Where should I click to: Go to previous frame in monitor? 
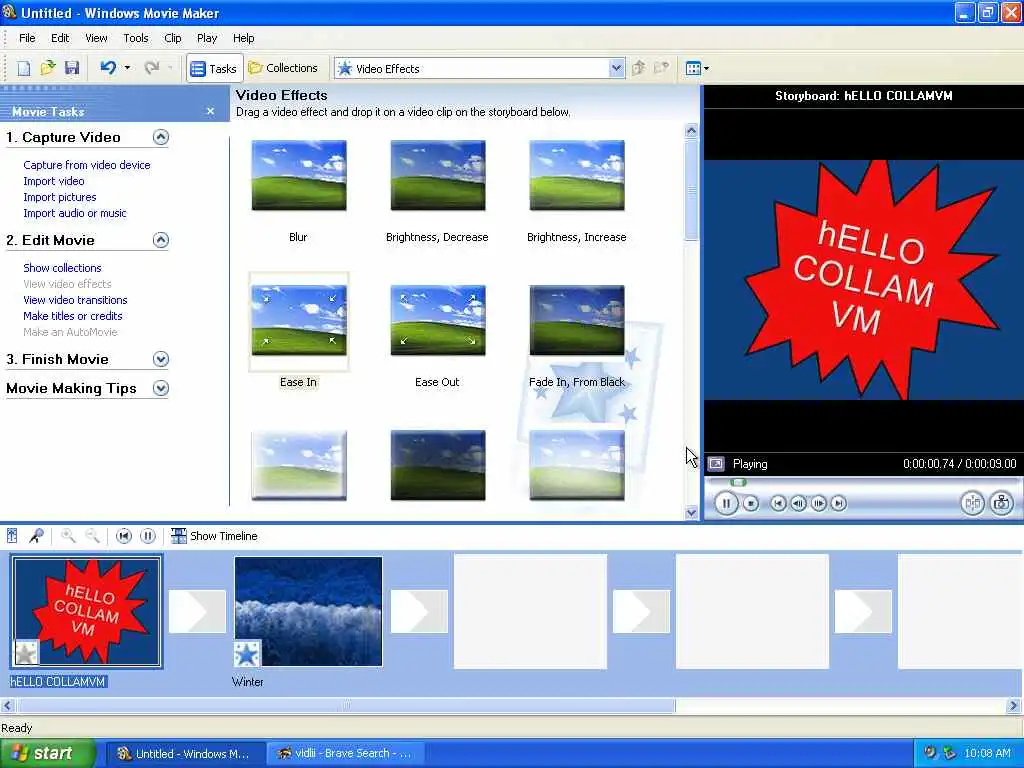coord(798,504)
